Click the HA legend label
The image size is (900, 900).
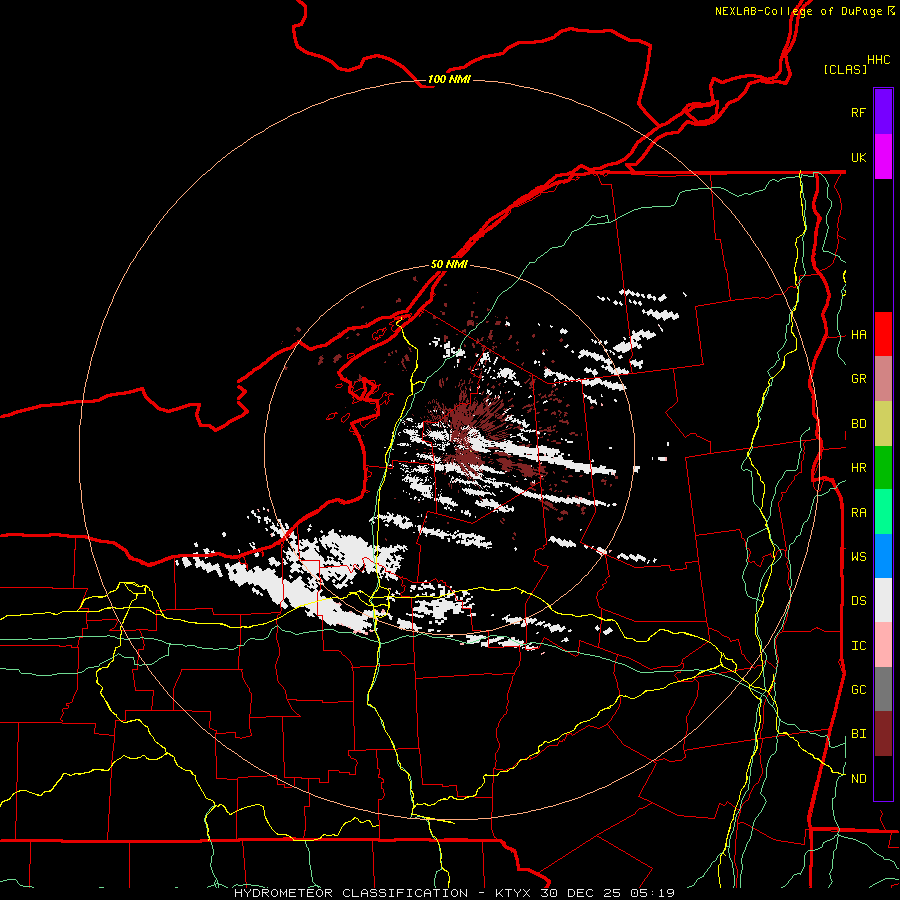point(858,334)
